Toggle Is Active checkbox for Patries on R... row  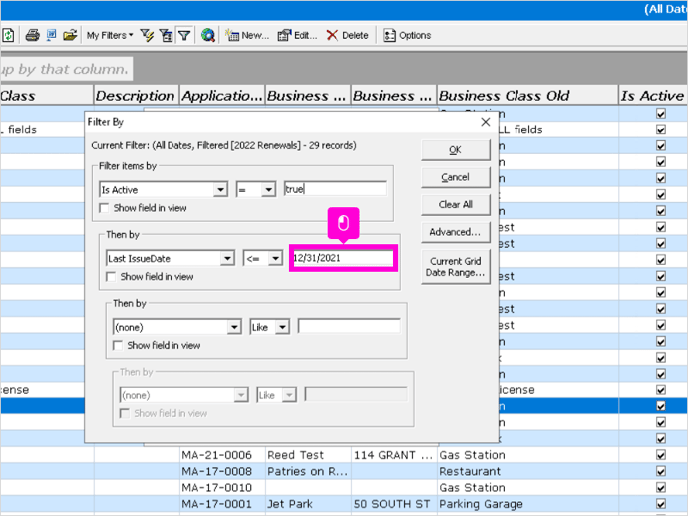[x=661, y=471]
